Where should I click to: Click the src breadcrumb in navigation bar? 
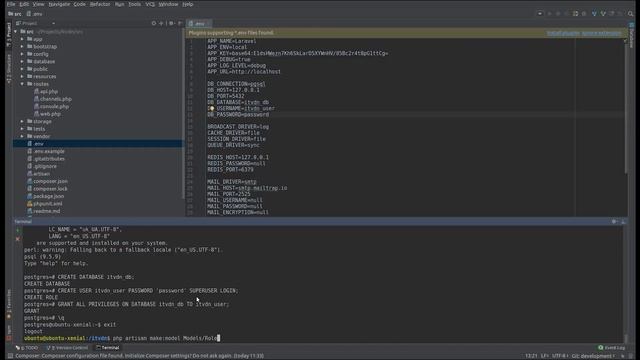tap(15, 14)
